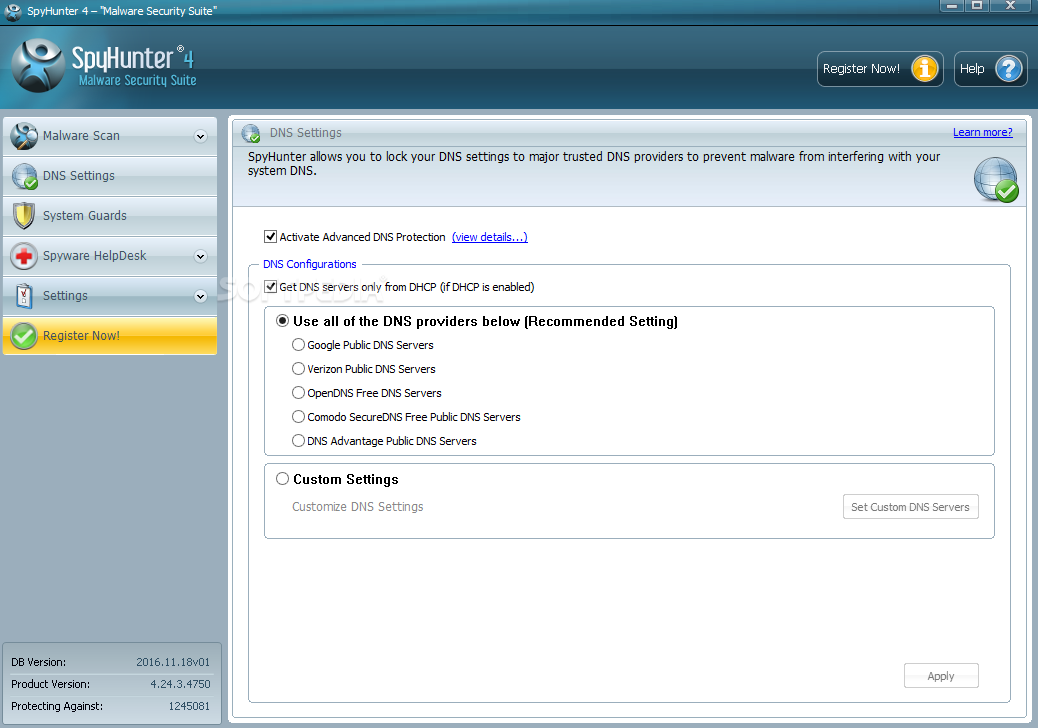Expand the Malware Scan dropdown arrow
The width and height of the screenshot is (1038, 728).
[201, 136]
